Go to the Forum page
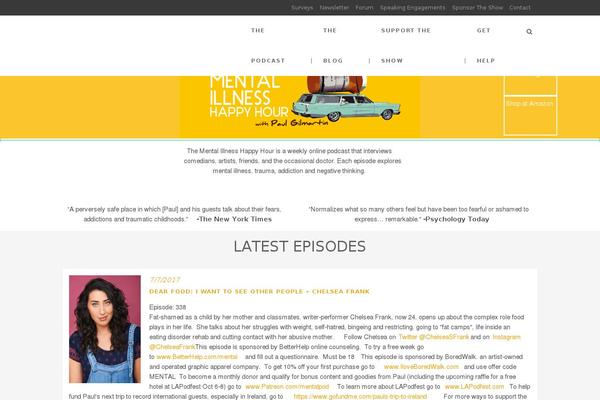The height and width of the screenshot is (400, 600). point(364,8)
